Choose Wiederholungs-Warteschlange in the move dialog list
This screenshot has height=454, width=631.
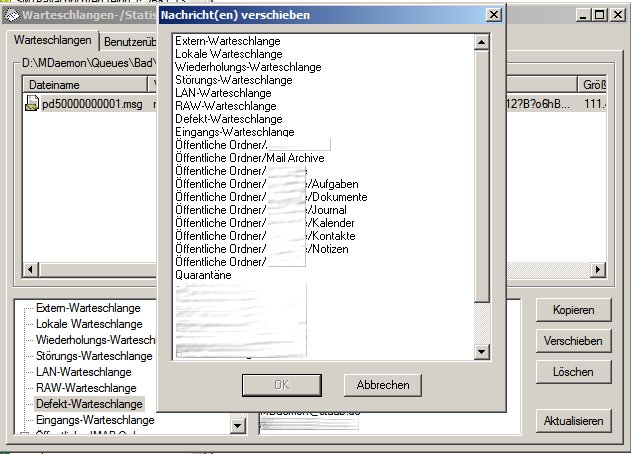(x=247, y=66)
